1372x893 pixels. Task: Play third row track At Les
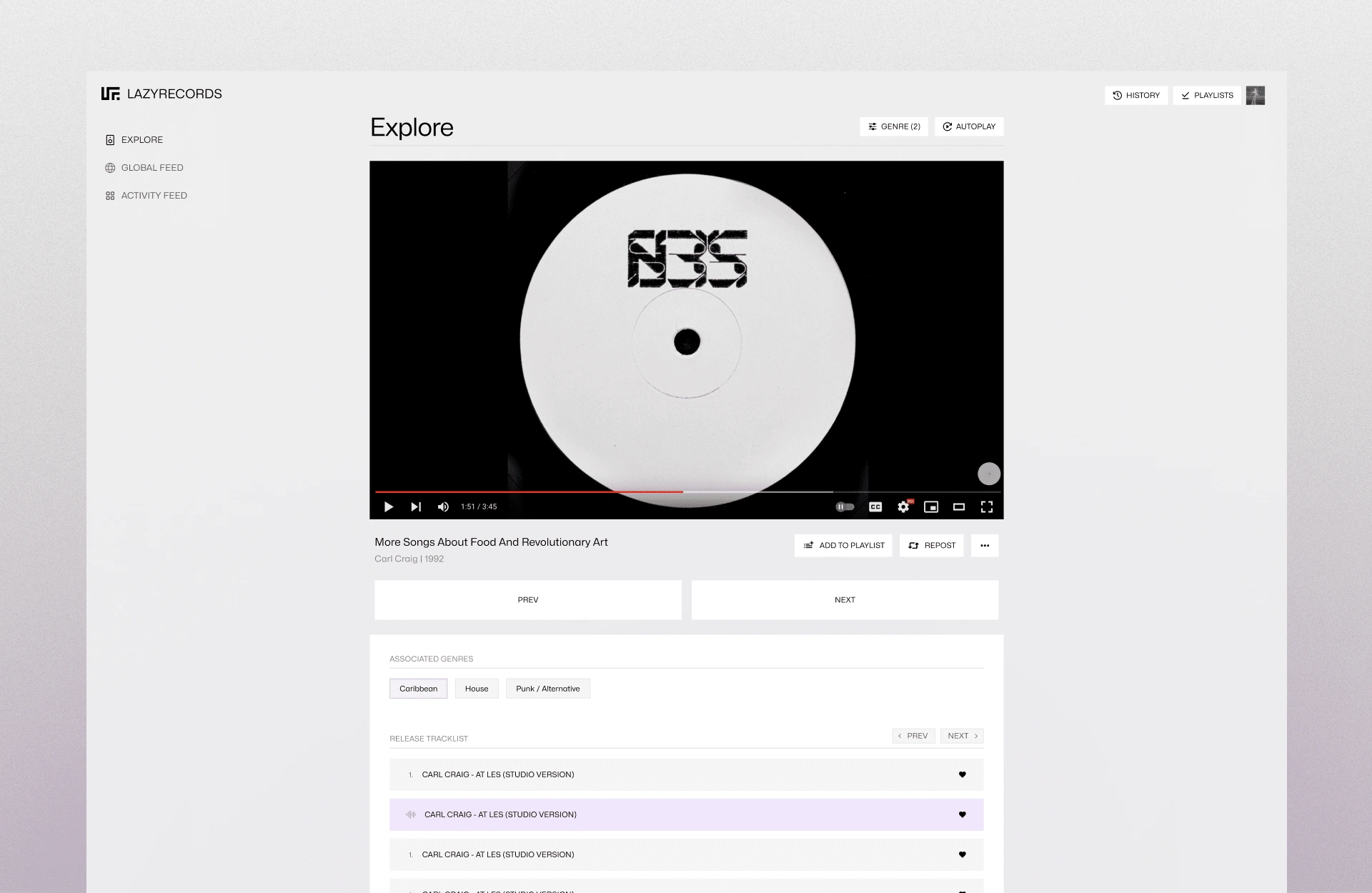(x=687, y=854)
